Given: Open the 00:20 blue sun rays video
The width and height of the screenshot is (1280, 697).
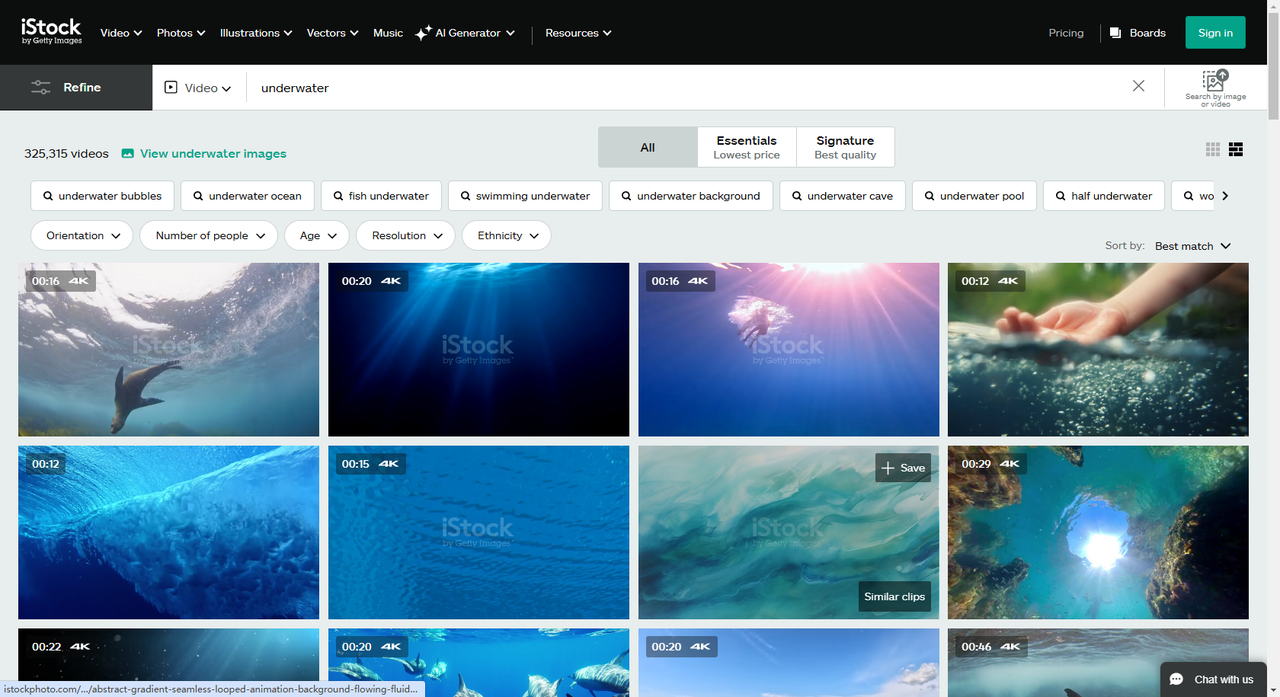Looking at the screenshot, I should 479,350.
